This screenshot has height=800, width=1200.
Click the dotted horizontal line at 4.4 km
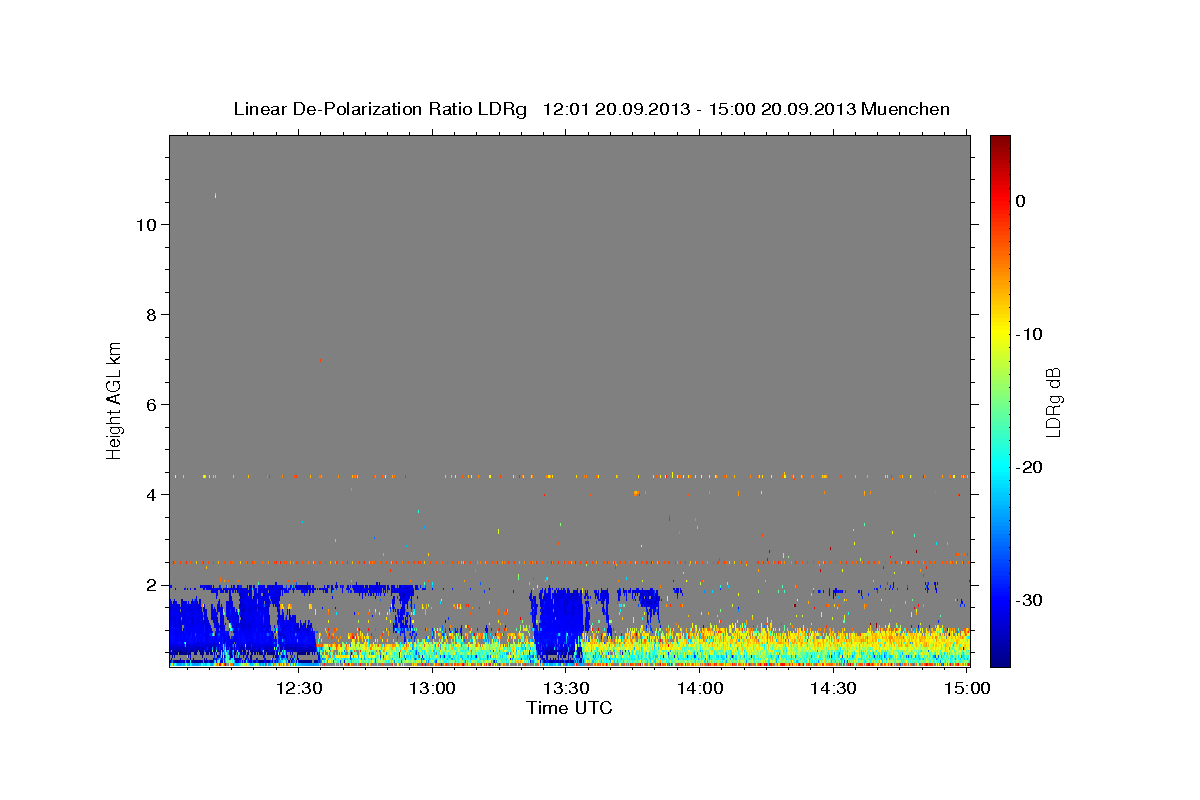click(569, 476)
